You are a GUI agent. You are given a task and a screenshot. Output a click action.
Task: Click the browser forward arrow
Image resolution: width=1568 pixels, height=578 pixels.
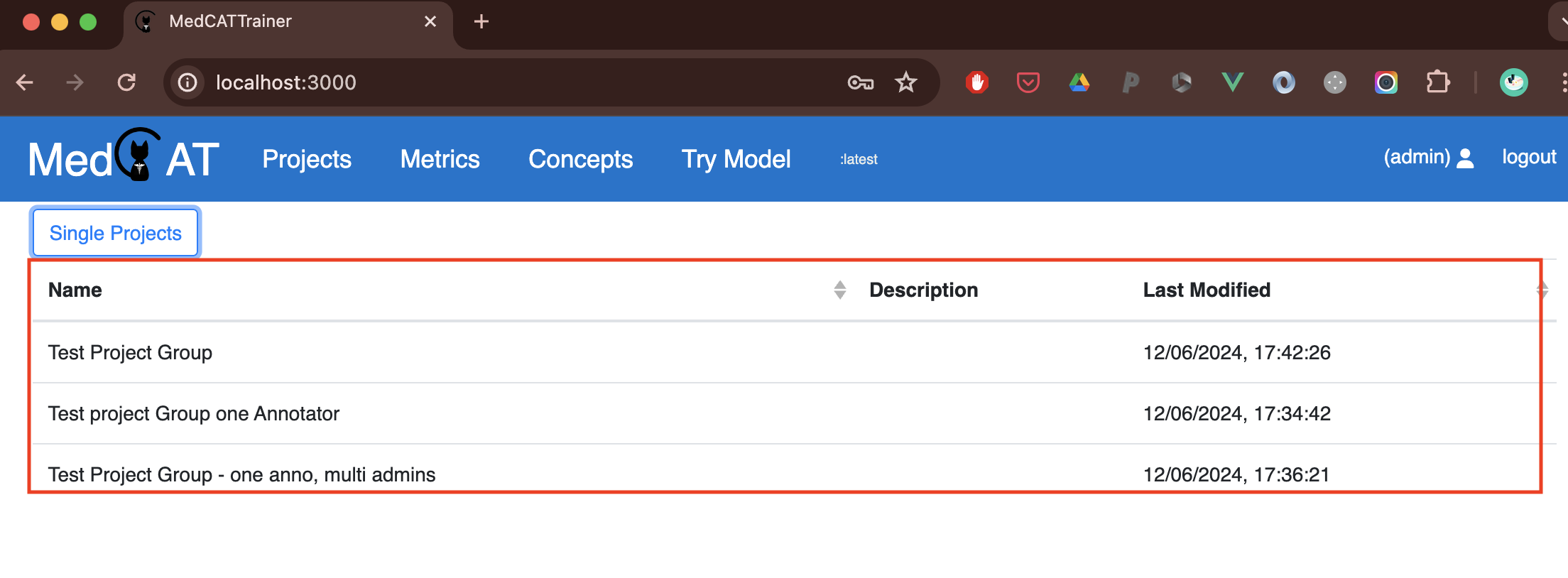pyautogui.click(x=75, y=82)
